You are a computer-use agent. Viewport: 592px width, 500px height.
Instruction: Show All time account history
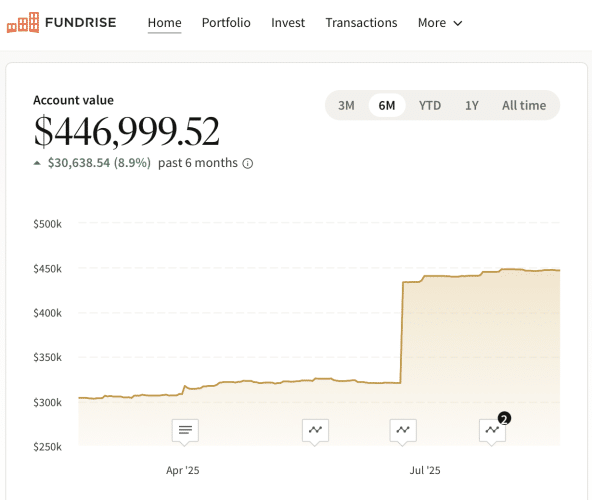(524, 105)
